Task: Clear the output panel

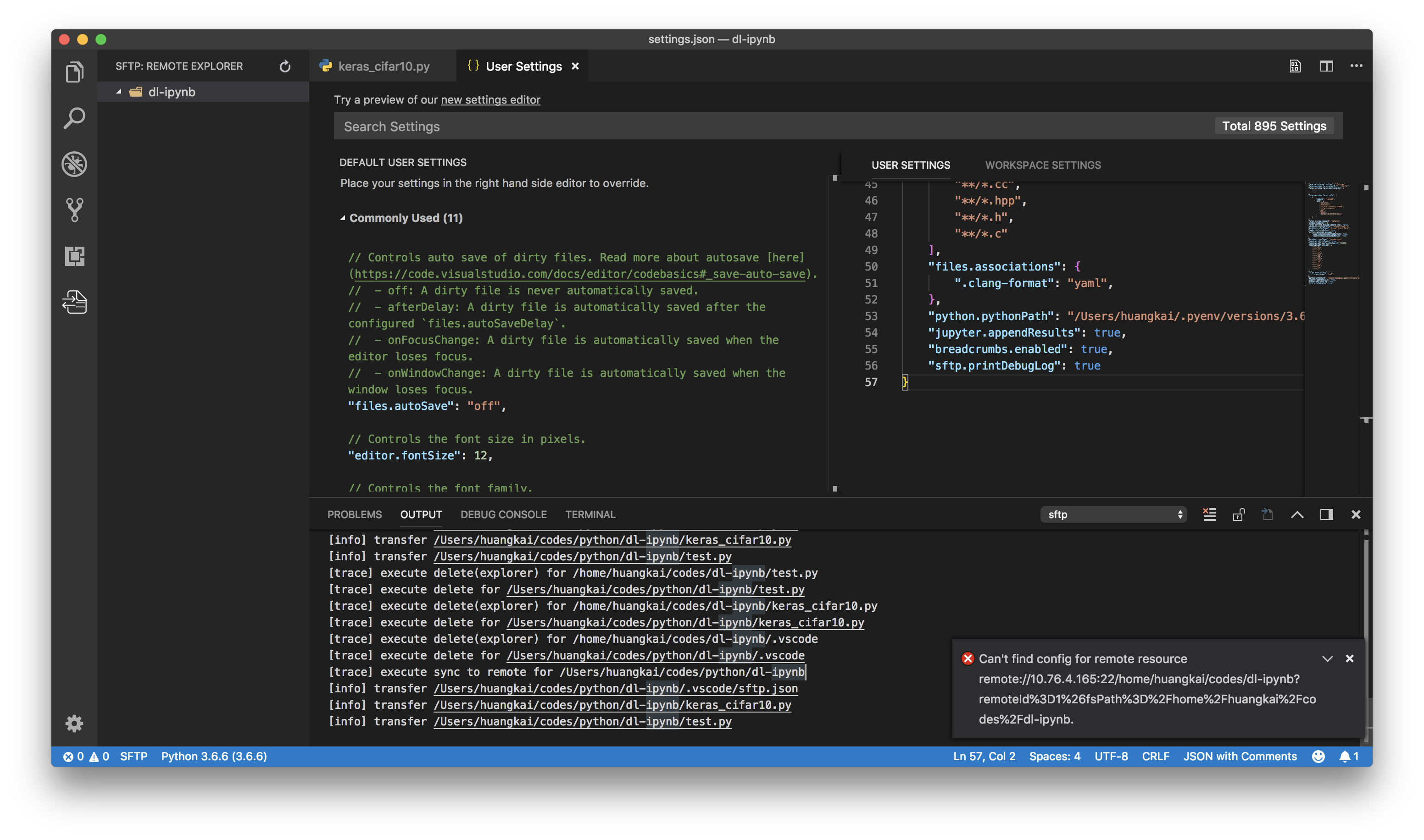Action: pyautogui.click(x=1209, y=514)
